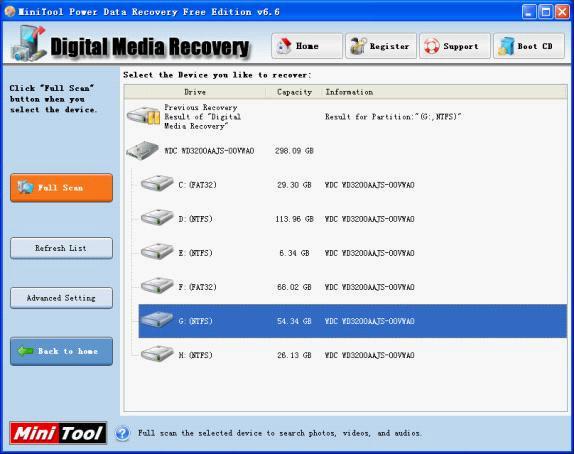Click the 54.34 GB capacity value
This screenshot has width=575, height=454.
pos(294,321)
